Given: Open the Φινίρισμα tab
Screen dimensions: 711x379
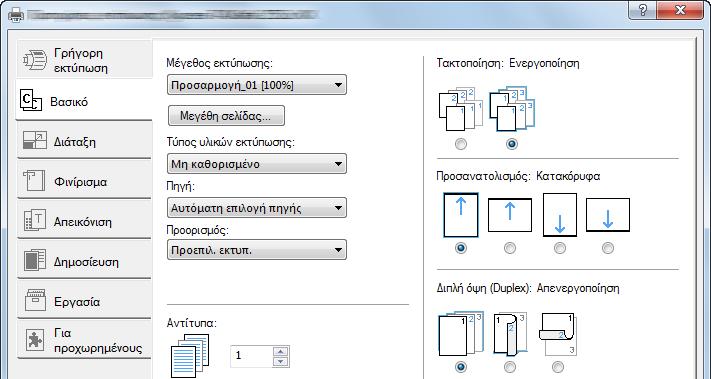Looking at the screenshot, I should click(x=84, y=181).
